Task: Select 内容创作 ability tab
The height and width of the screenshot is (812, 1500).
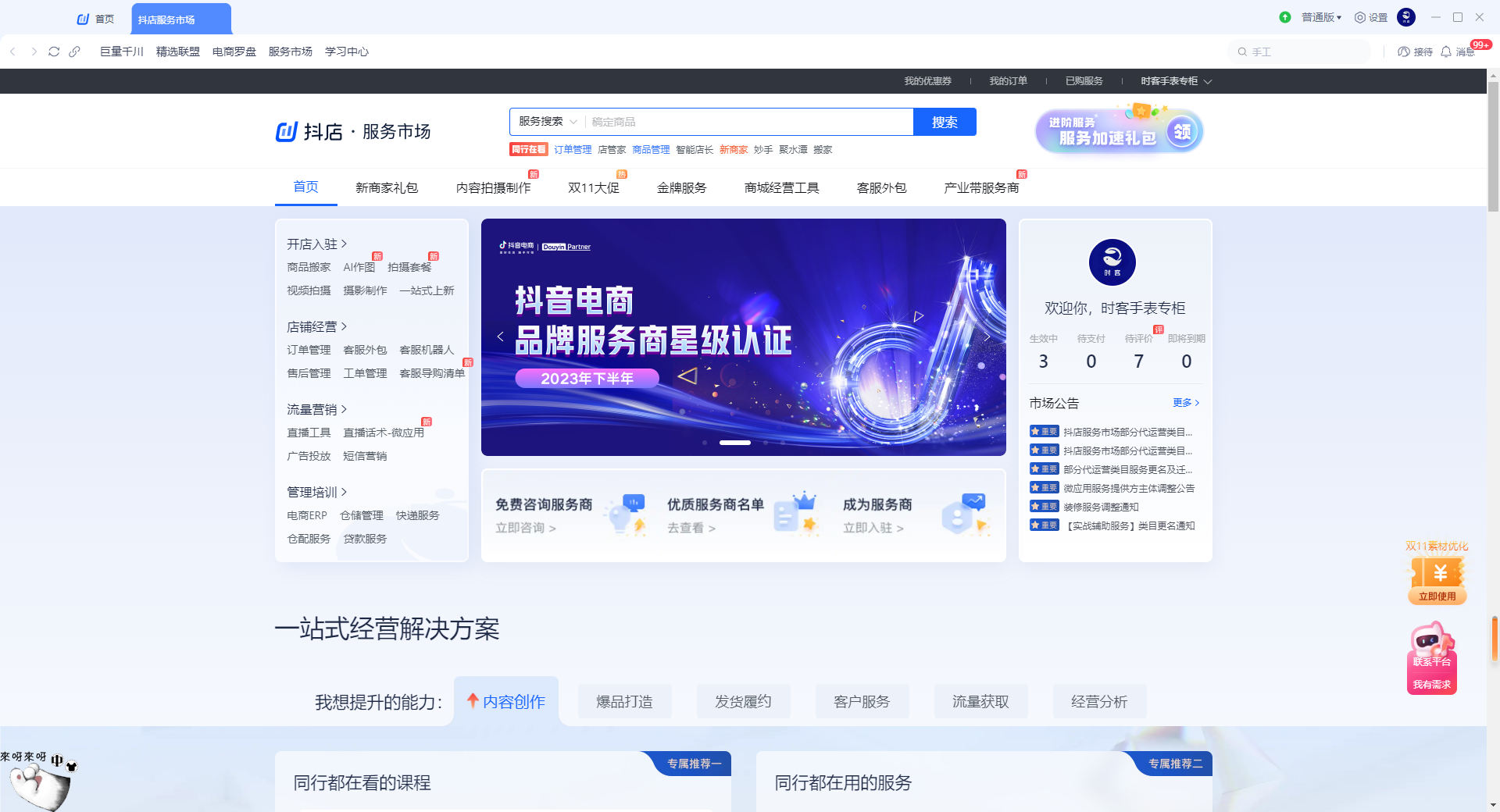Action: [506, 701]
